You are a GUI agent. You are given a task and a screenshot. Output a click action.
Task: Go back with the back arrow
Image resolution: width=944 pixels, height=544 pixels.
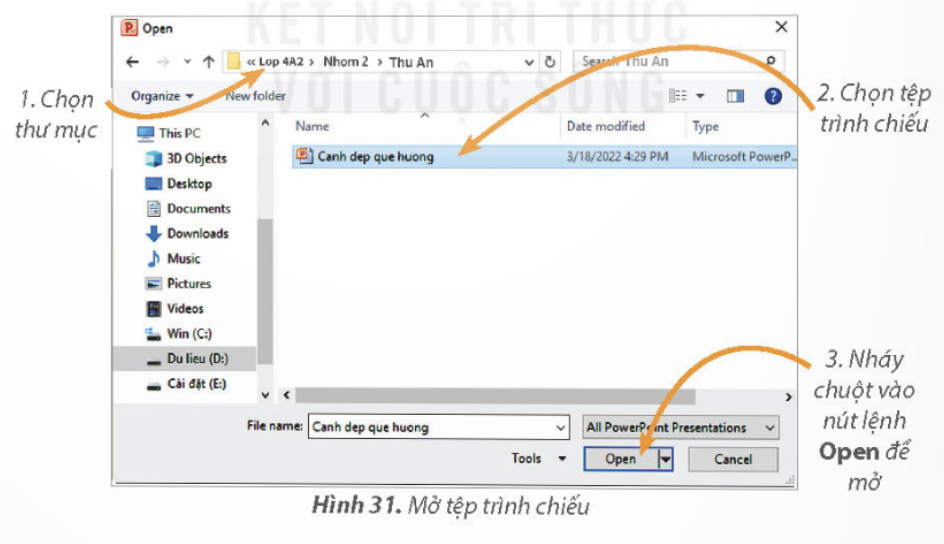pyautogui.click(x=133, y=61)
